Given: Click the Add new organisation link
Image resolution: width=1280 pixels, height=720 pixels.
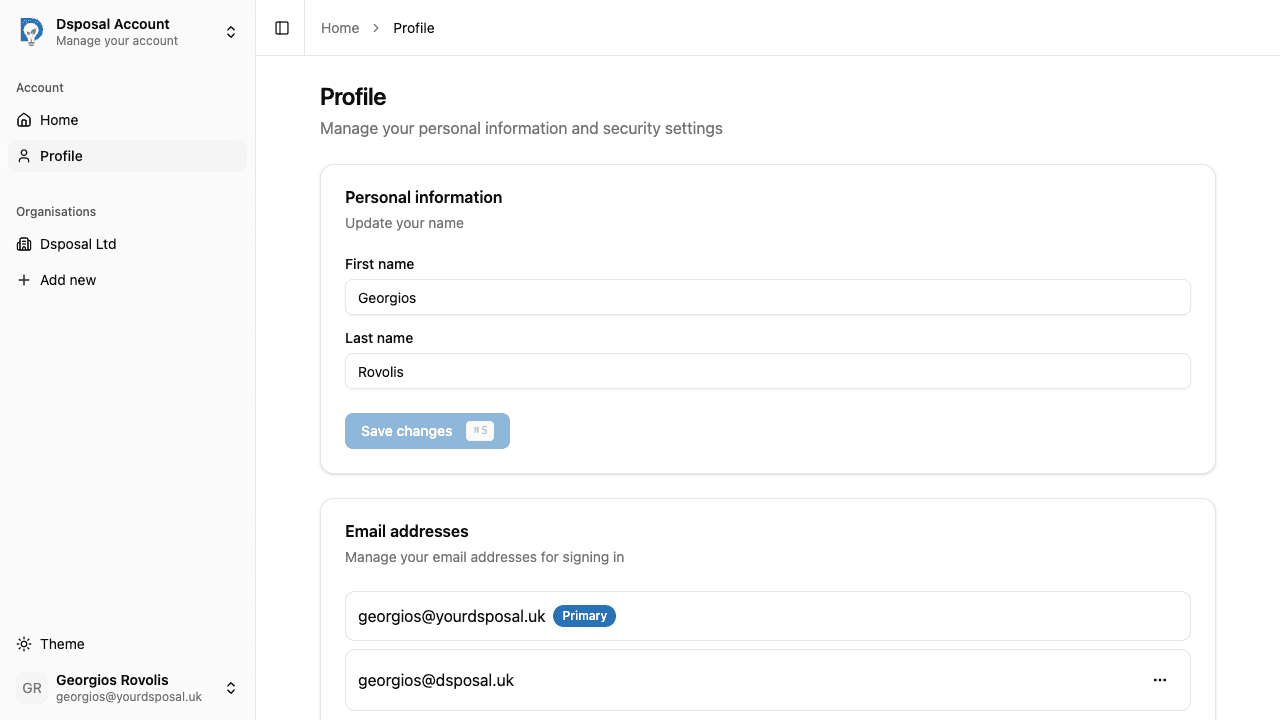Looking at the screenshot, I should click(x=68, y=280).
